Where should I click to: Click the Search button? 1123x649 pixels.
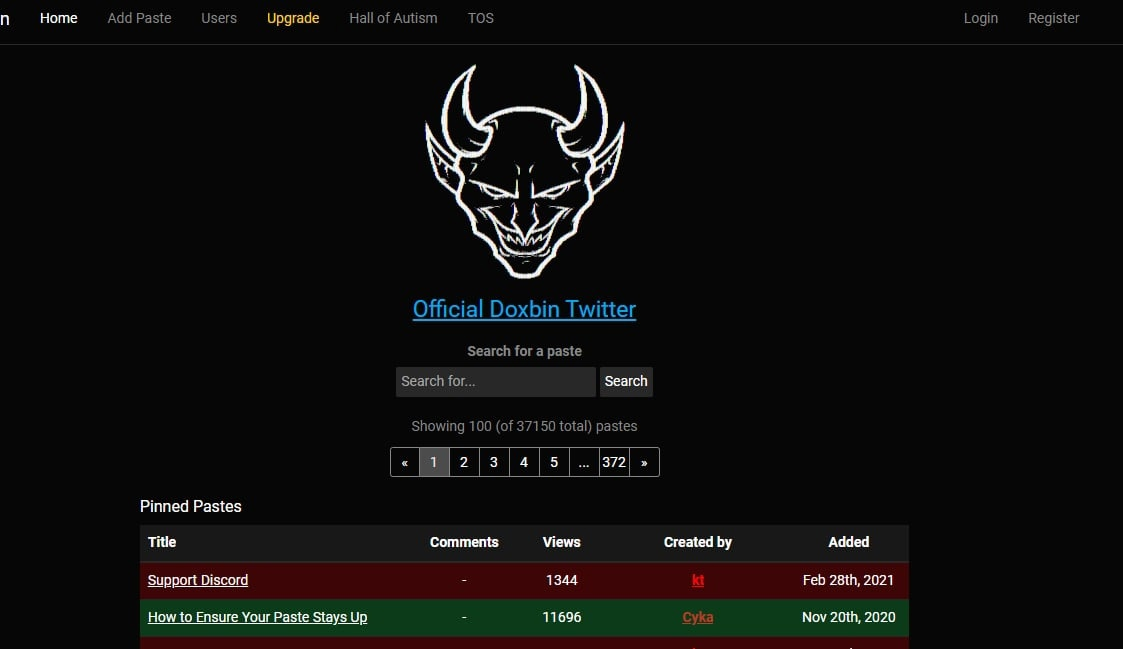point(626,381)
